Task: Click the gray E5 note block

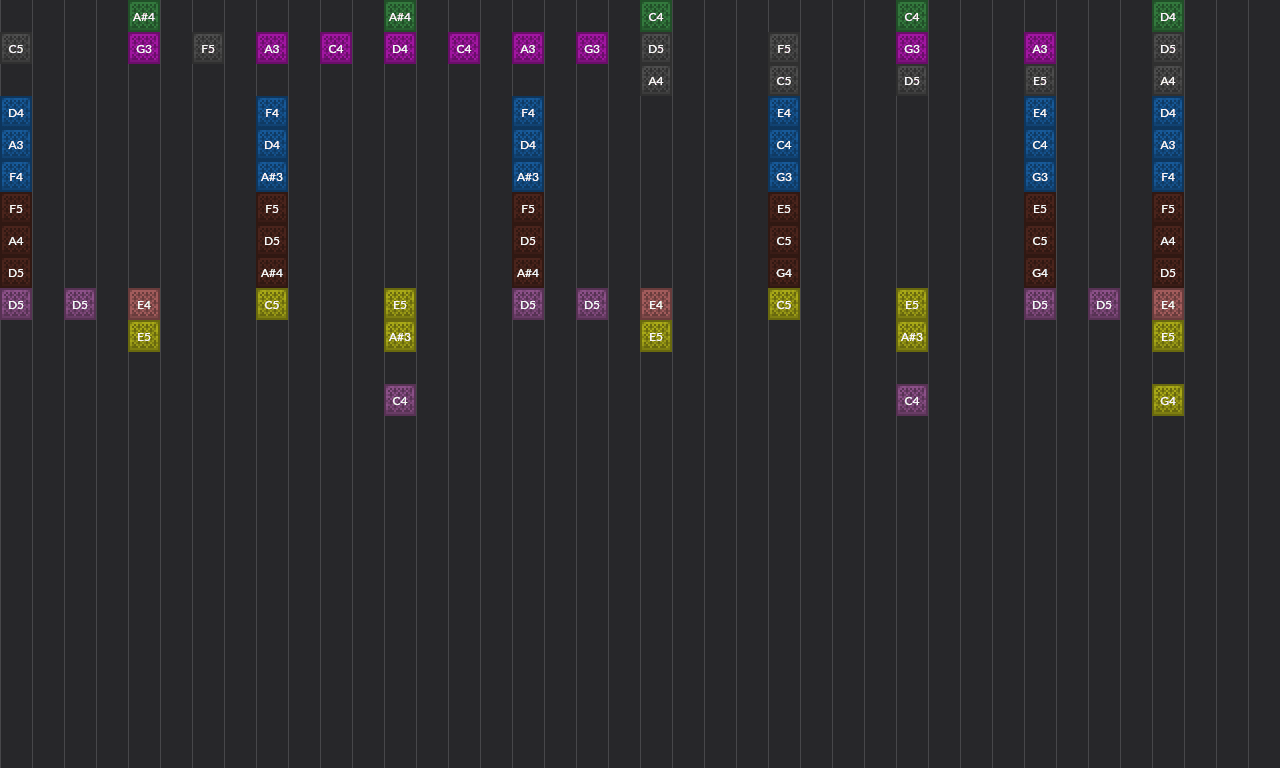Action: (x=1040, y=80)
